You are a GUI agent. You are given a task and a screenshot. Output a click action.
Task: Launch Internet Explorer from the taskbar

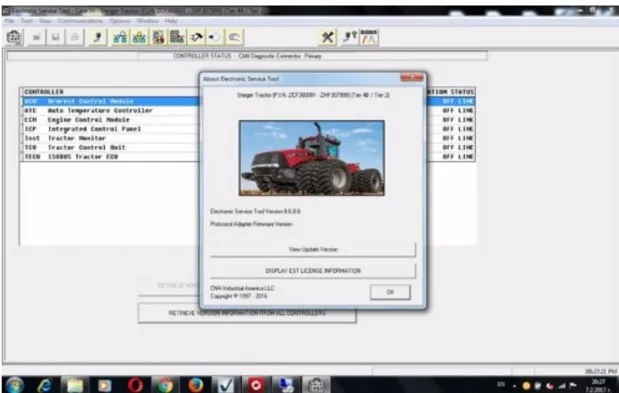tap(45, 385)
